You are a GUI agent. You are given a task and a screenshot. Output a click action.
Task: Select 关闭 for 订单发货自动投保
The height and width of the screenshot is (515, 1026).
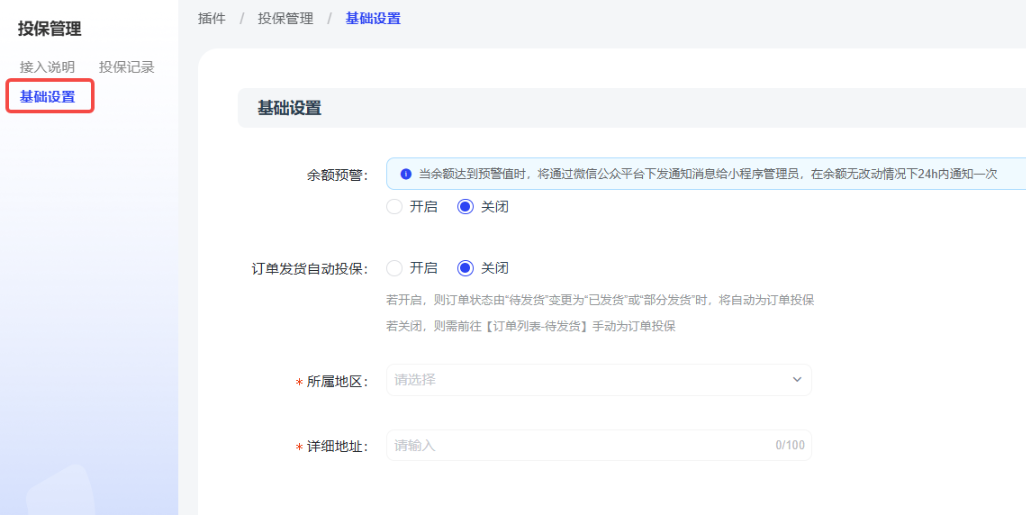(466, 268)
